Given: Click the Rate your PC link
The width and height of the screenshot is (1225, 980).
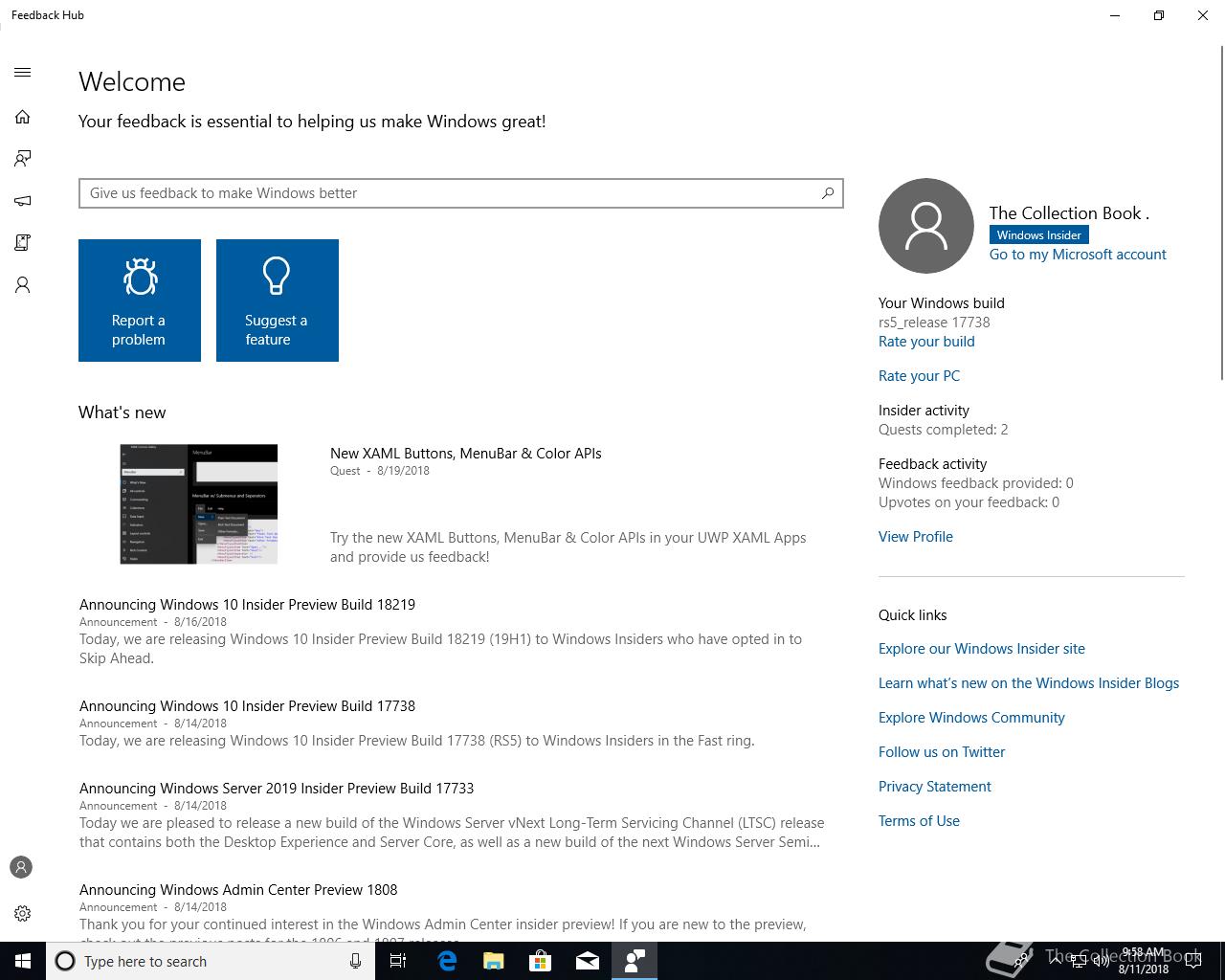Looking at the screenshot, I should [x=919, y=376].
